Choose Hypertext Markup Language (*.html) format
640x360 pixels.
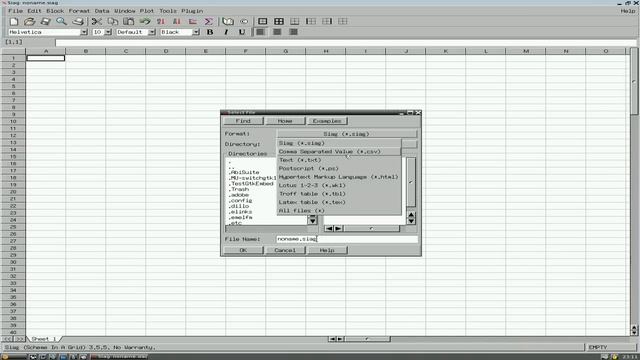339,177
